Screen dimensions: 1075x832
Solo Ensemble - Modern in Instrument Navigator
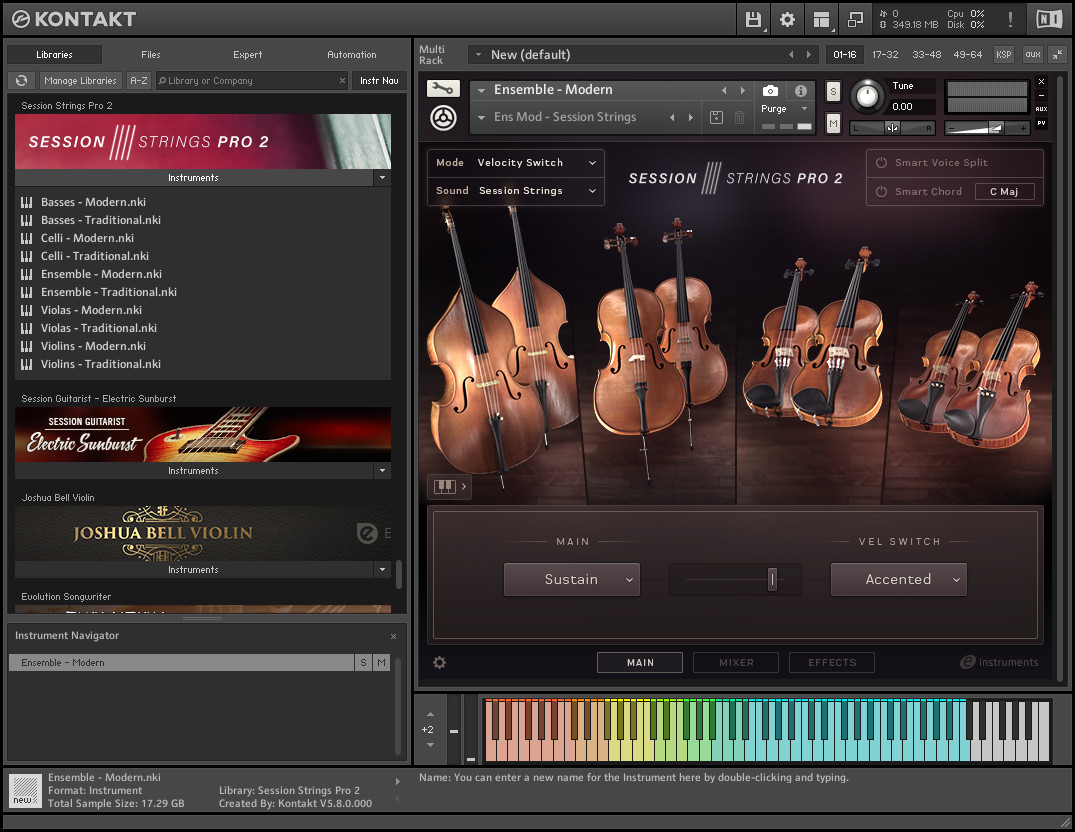(363, 662)
